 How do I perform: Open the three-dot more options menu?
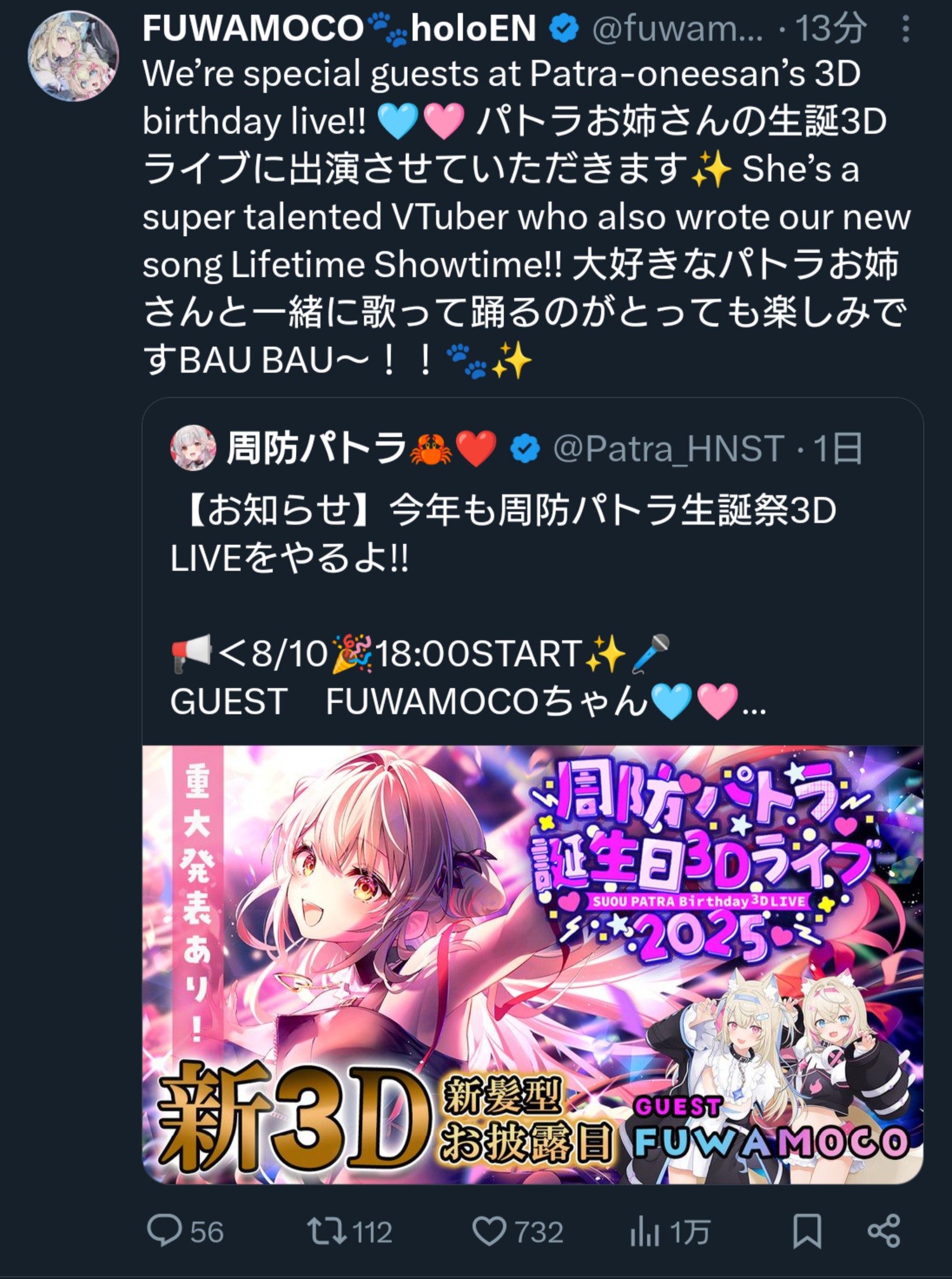point(906,29)
